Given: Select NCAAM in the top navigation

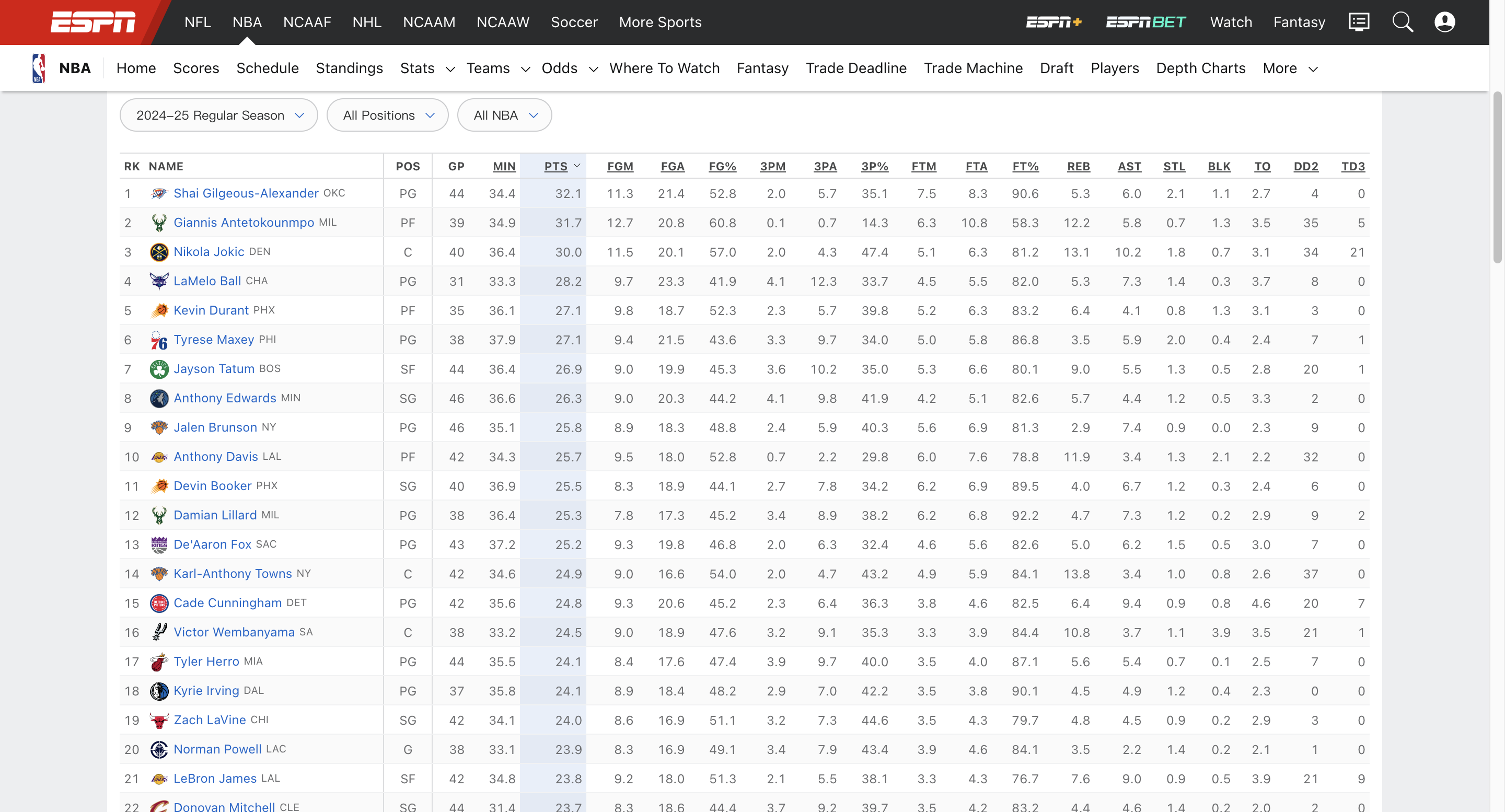Looking at the screenshot, I should click(x=429, y=22).
